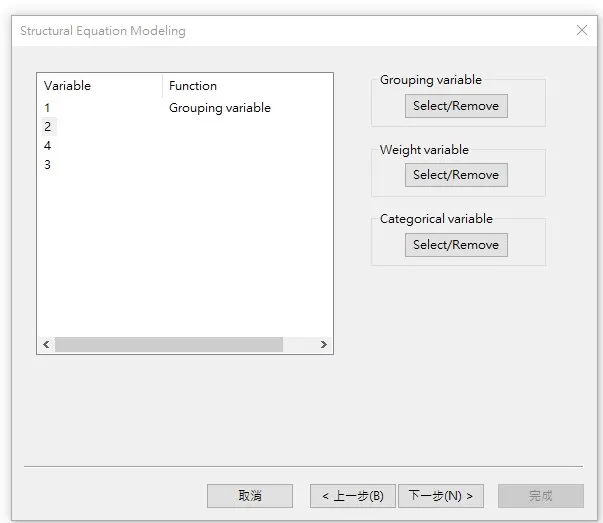Click Select/Remove under Grouping variable
The image size is (603, 523).
point(456,106)
